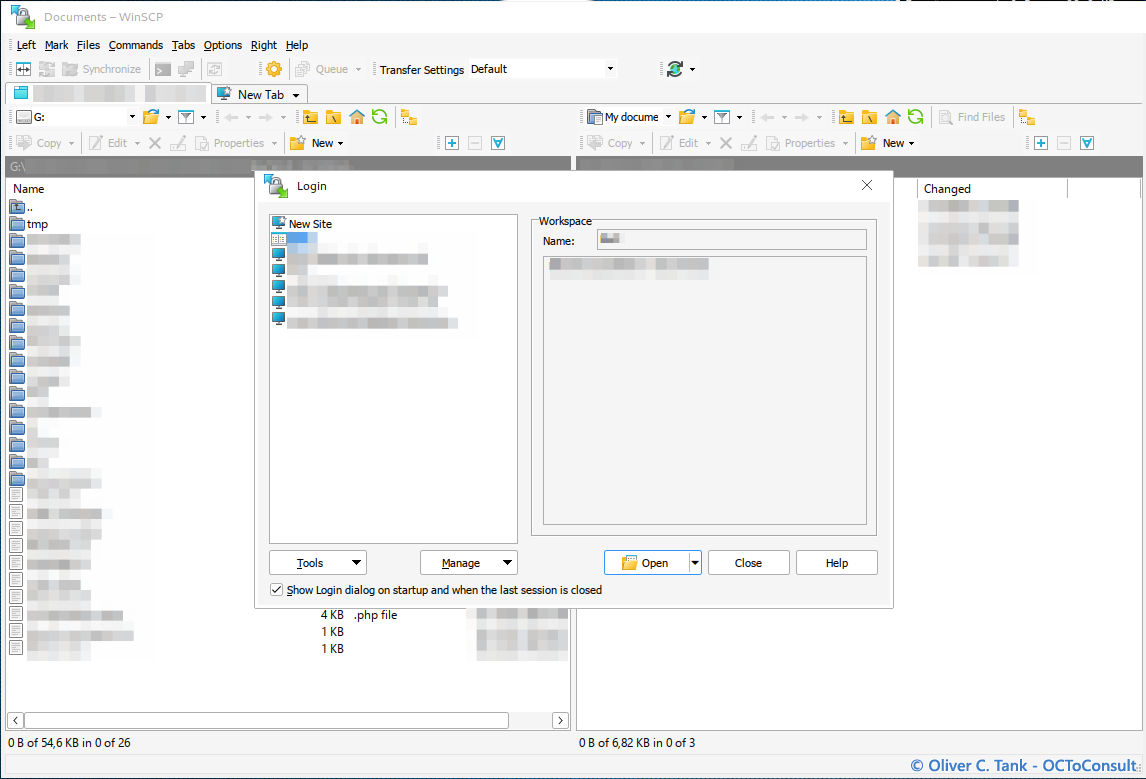Refresh the left panel directory
The height and width of the screenshot is (779, 1146).
click(379, 117)
